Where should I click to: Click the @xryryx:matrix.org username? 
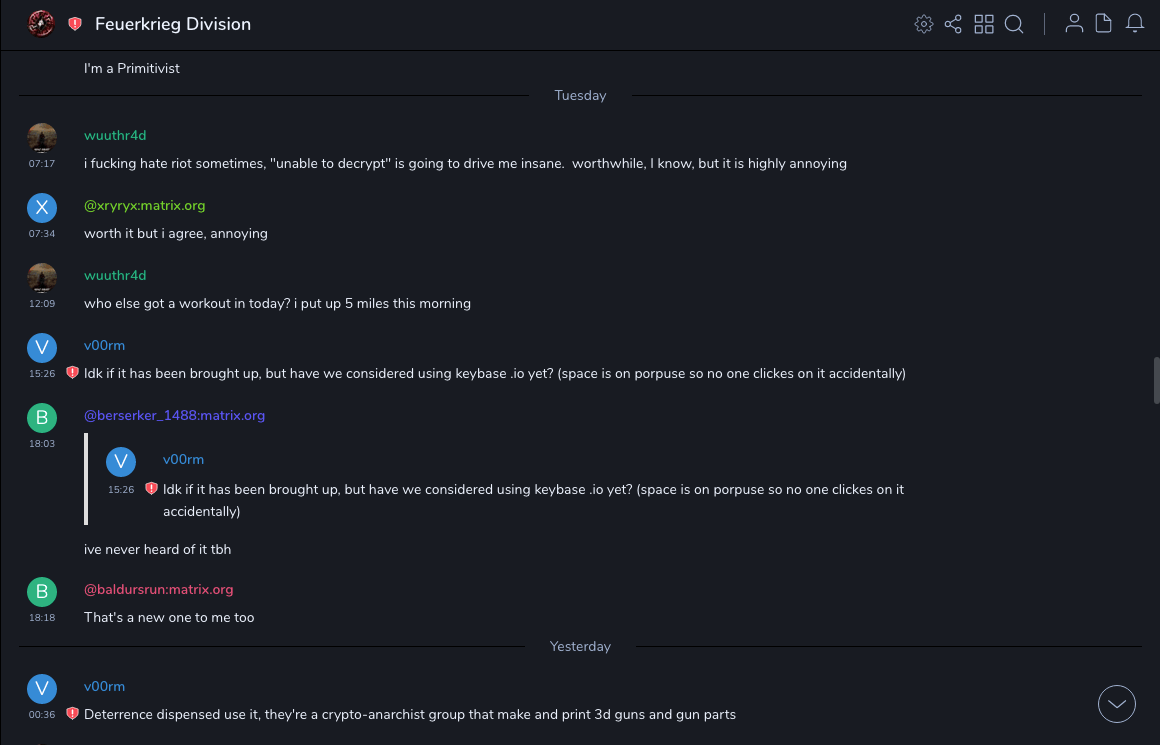[x=144, y=205]
